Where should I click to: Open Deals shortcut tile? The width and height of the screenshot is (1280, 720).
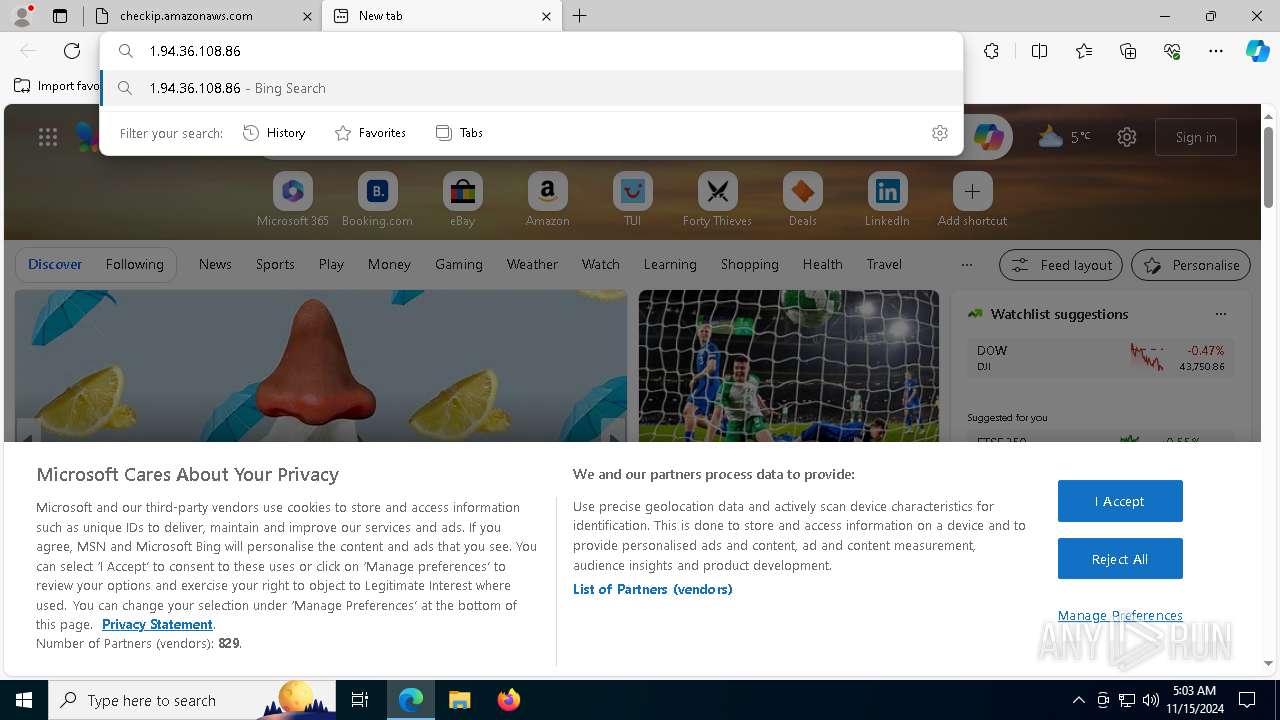coord(802,200)
